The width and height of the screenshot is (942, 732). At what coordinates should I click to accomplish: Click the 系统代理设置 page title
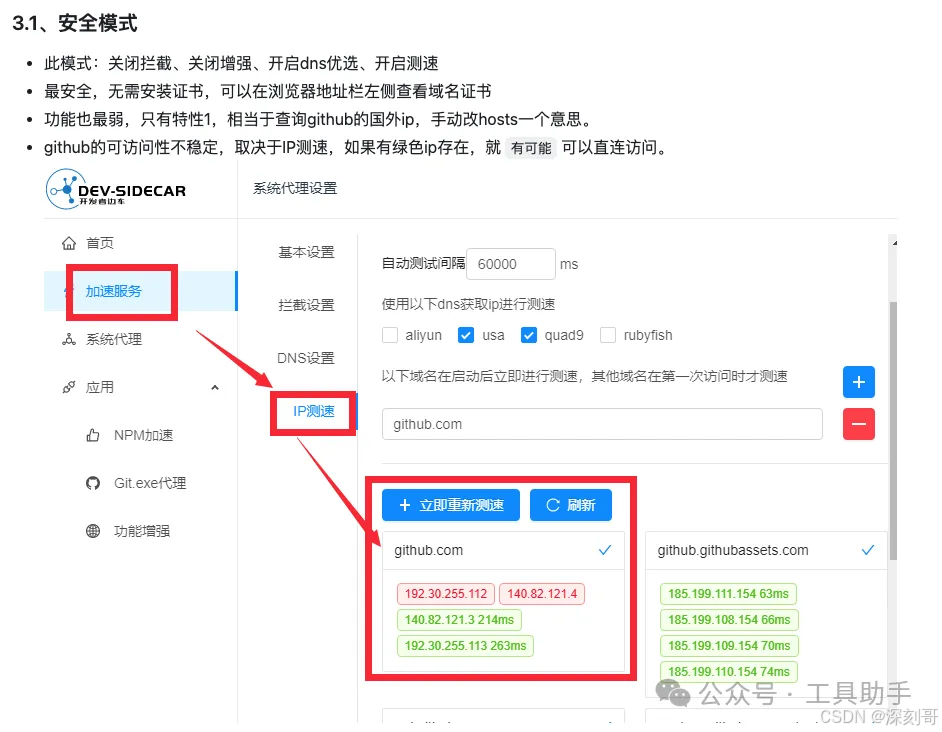pyautogui.click(x=295, y=188)
